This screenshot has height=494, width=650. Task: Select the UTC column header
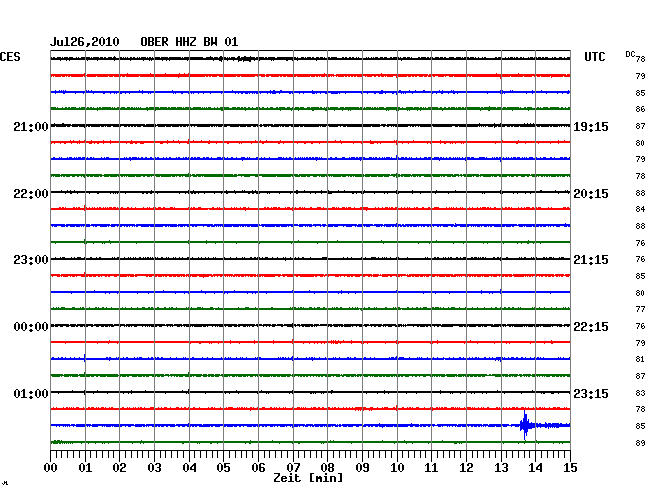point(594,57)
